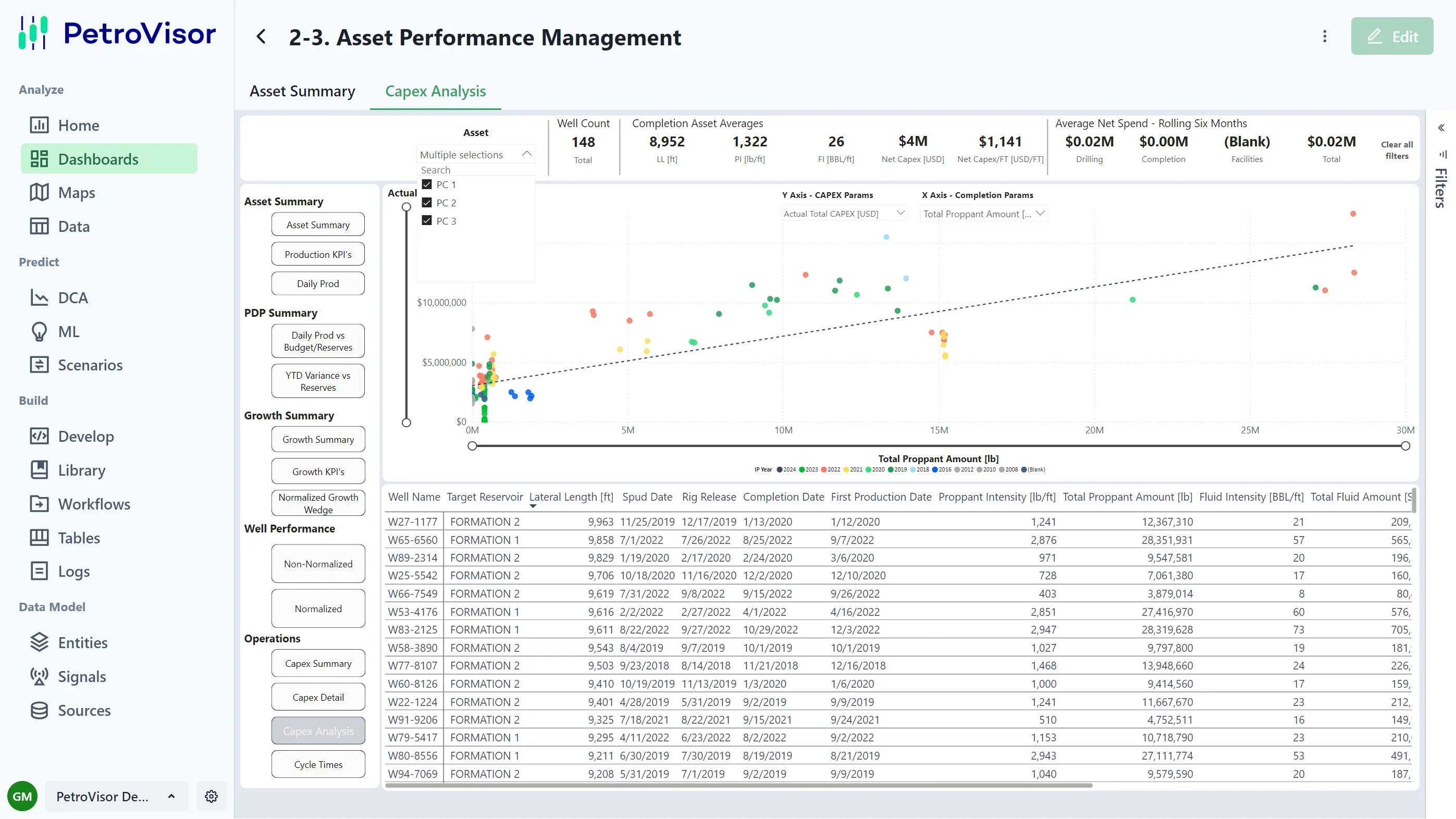Collapse the Asset Multiple selections dropdown
The height and width of the screenshot is (819, 1456).
click(x=526, y=154)
